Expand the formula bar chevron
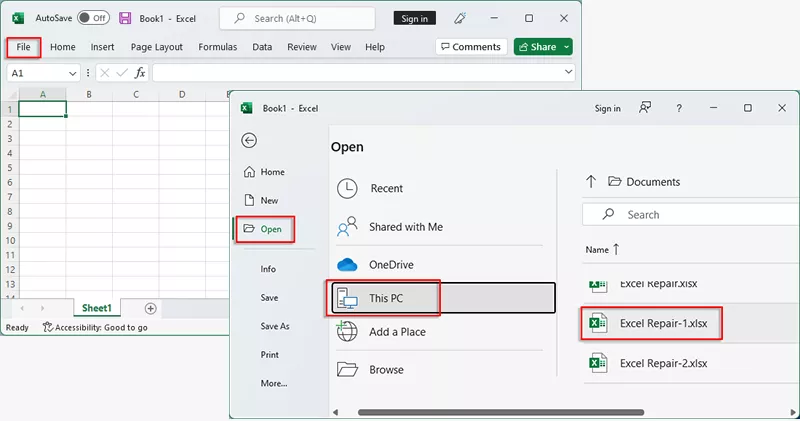This screenshot has height=421, width=800. pyautogui.click(x=569, y=73)
